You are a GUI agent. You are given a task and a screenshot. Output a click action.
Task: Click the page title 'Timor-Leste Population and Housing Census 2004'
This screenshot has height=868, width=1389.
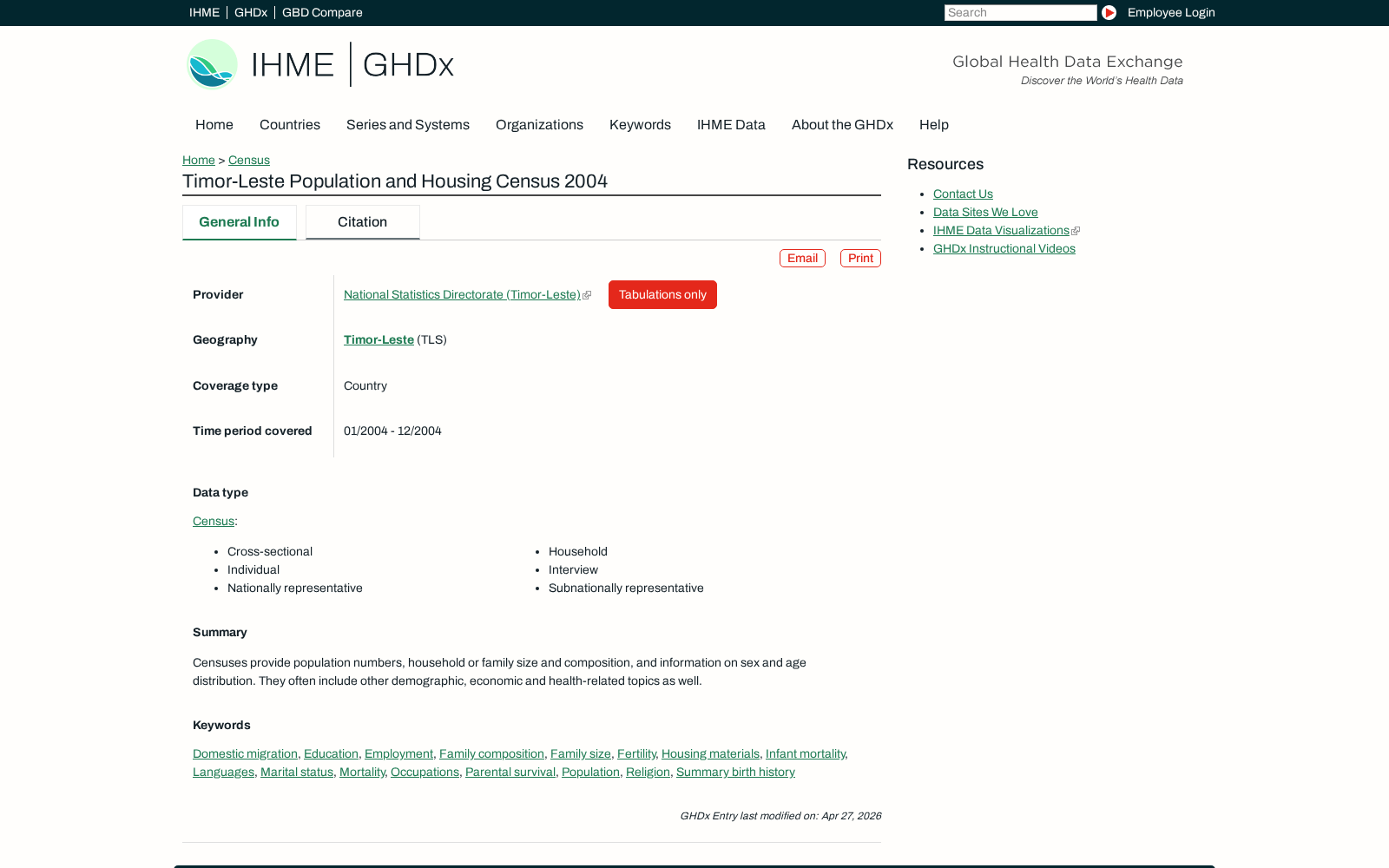(395, 181)
